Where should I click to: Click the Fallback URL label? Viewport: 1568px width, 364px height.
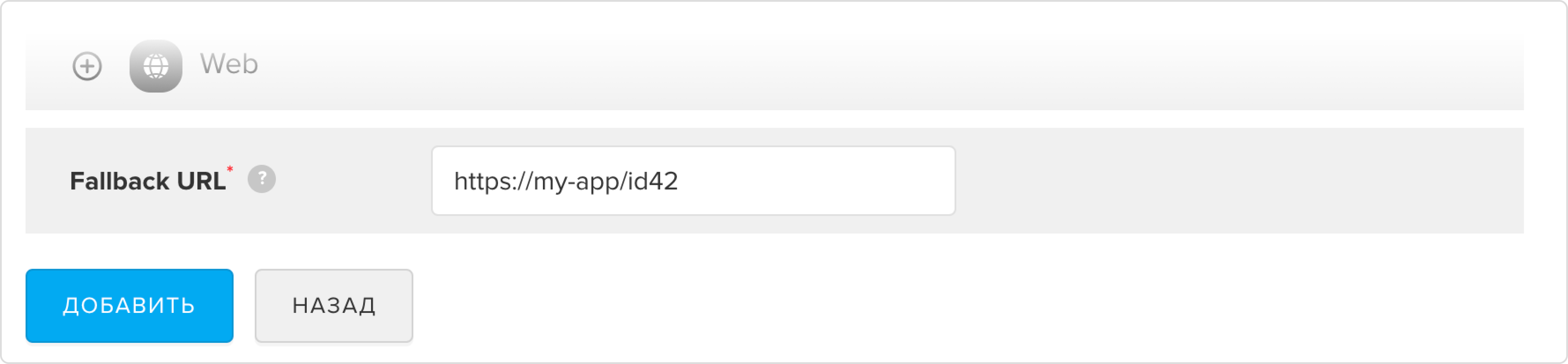point(147,181)
